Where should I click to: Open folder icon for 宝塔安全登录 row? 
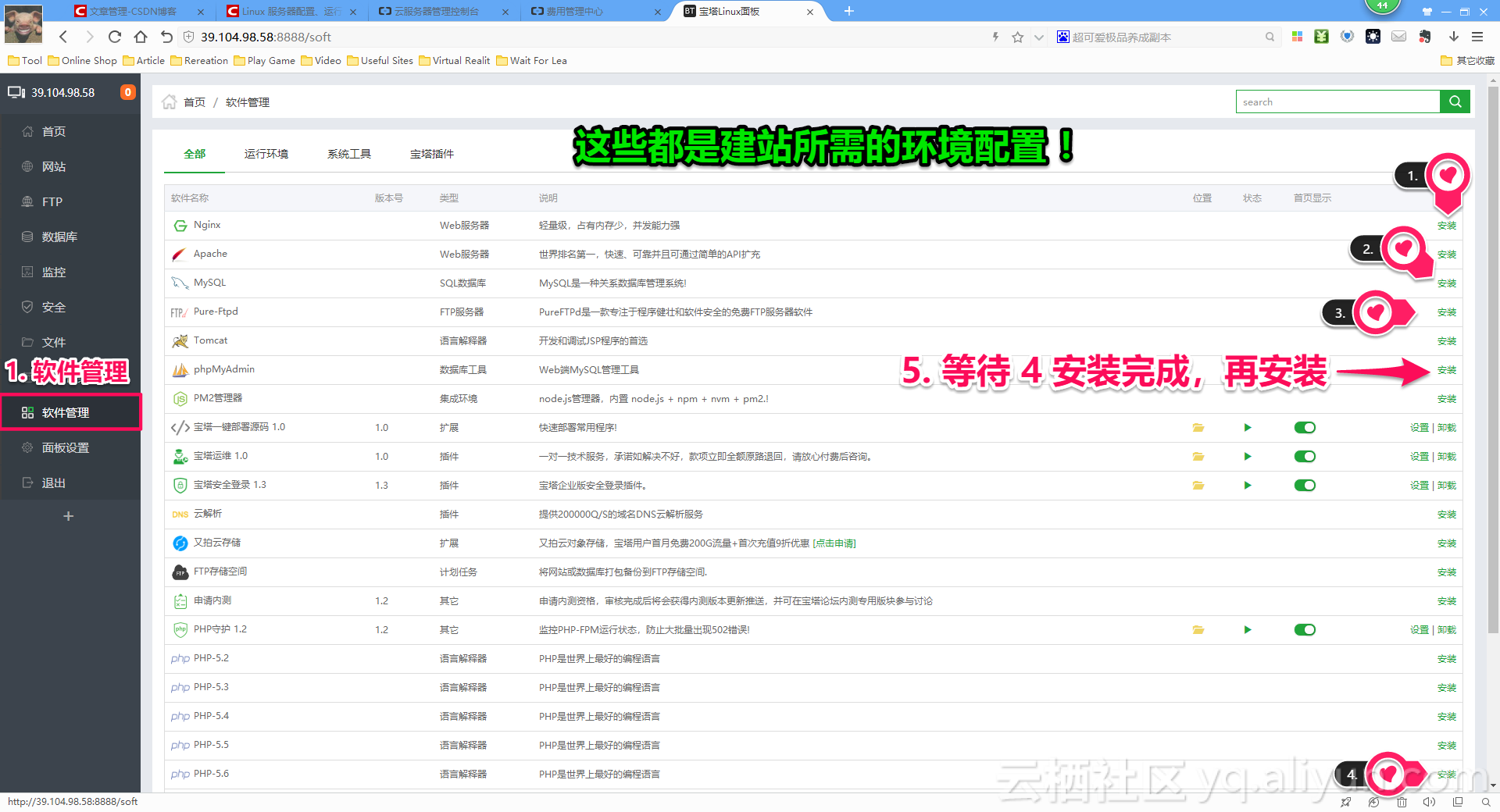[x=1198, y=486]
